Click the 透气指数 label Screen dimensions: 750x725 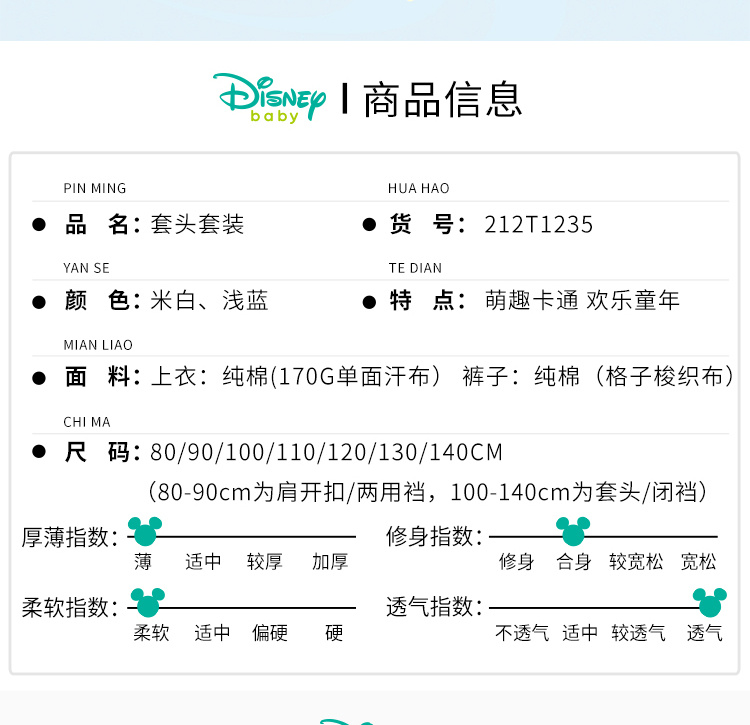(434, 607)
